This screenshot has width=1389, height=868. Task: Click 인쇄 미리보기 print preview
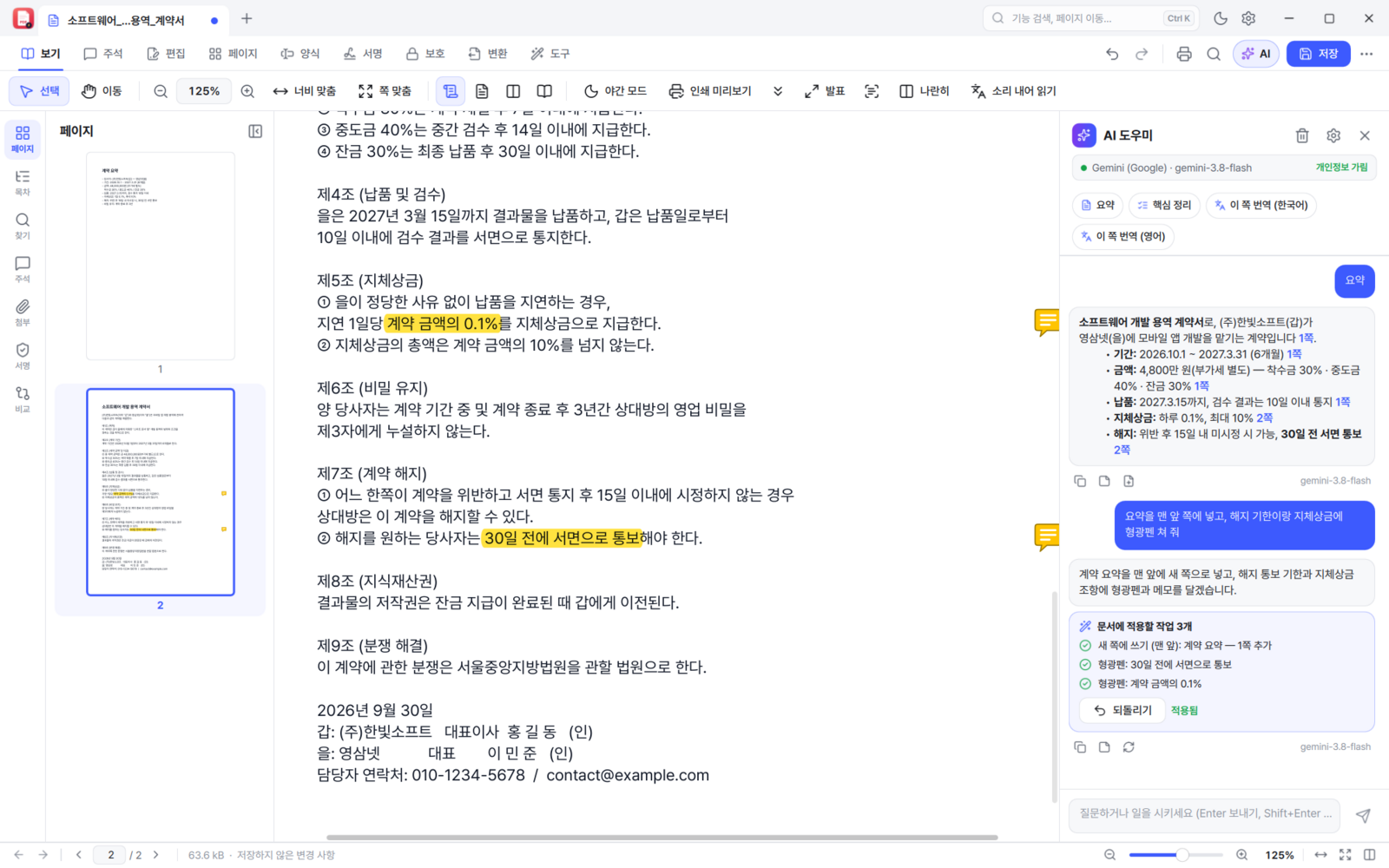click(x=710, y=91)
